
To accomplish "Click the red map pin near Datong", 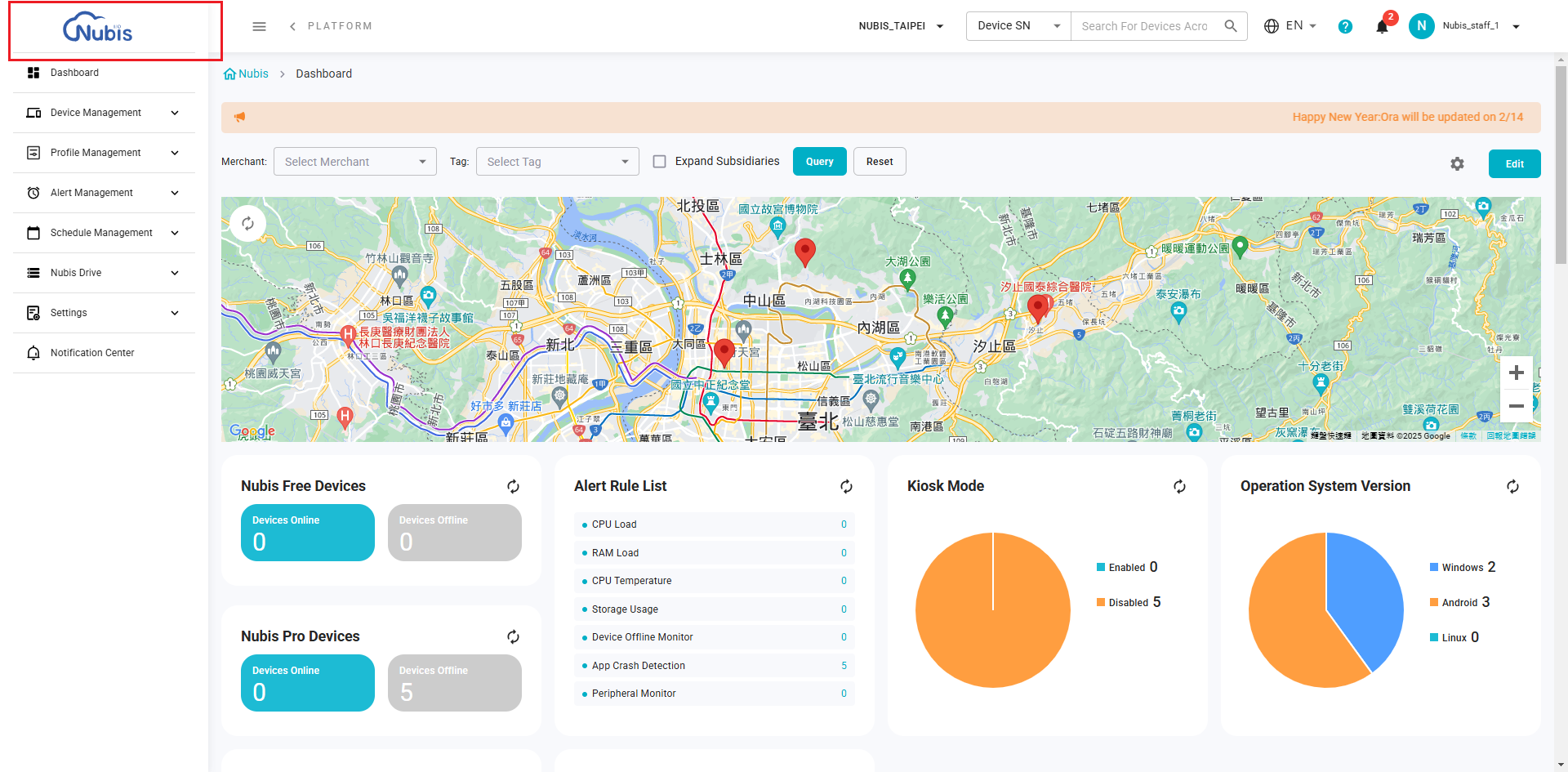I will [x=724, y=353].
